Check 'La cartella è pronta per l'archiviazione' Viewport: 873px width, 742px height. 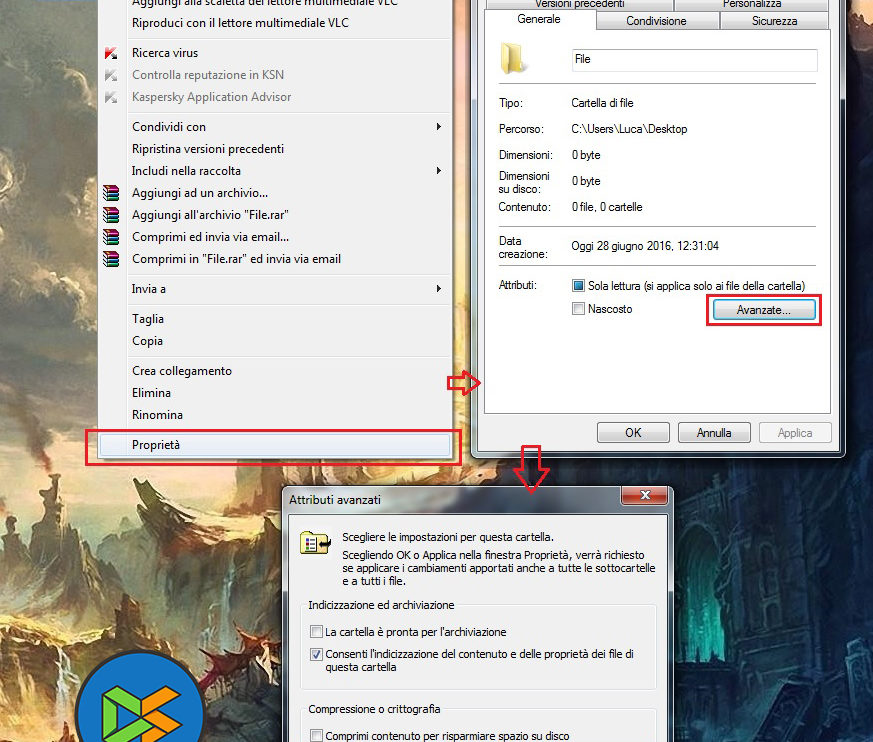coord(316,632)
